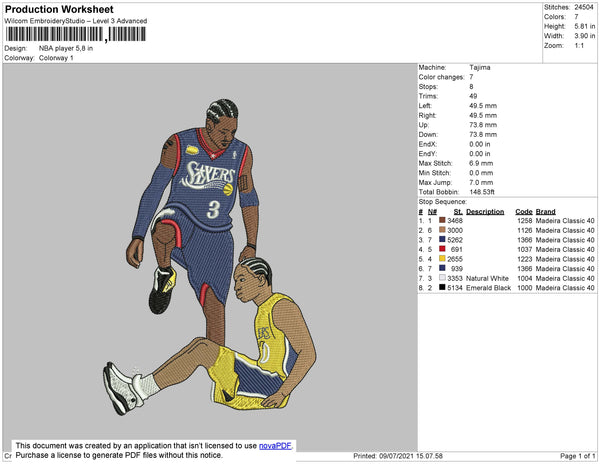600x464 pixels.
Task: Click the Code column header
Action: (524, 212)
